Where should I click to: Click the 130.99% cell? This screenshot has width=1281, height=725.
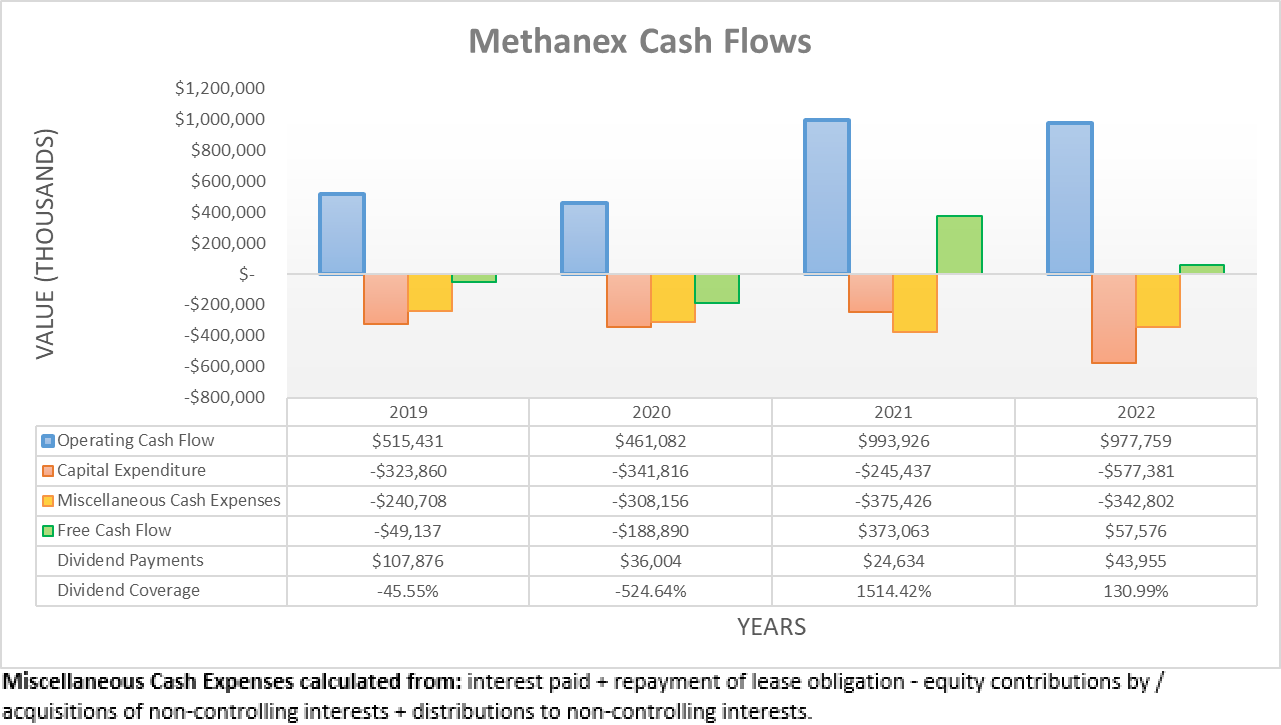[x=1136, y=591]
